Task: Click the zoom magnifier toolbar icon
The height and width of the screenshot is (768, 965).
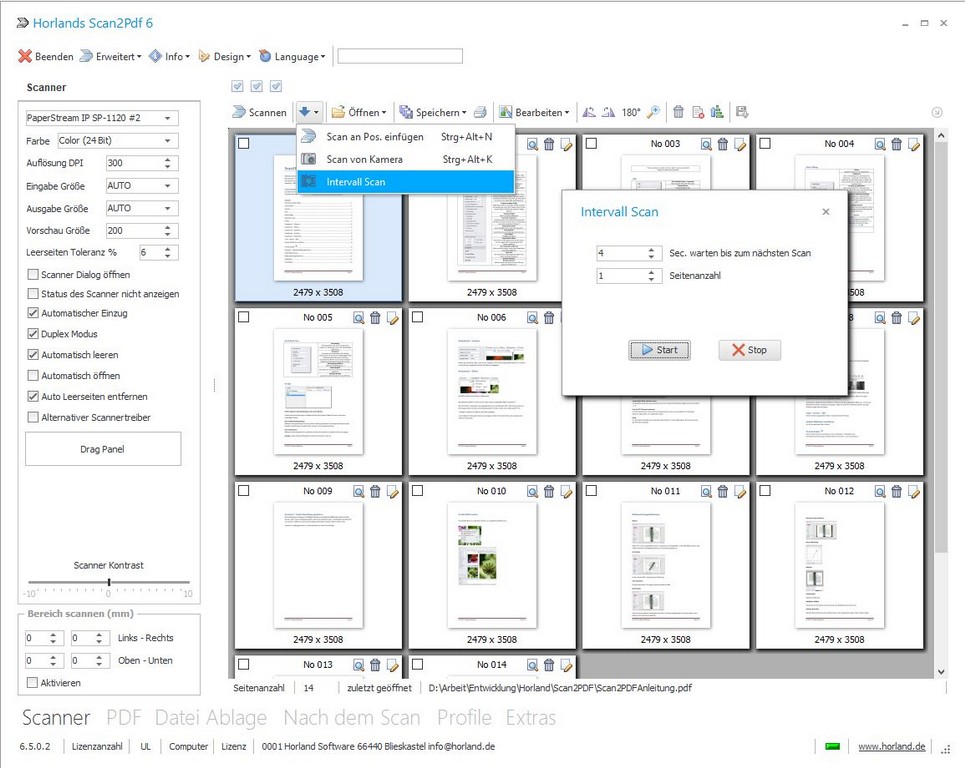Action: pos(653,112)
